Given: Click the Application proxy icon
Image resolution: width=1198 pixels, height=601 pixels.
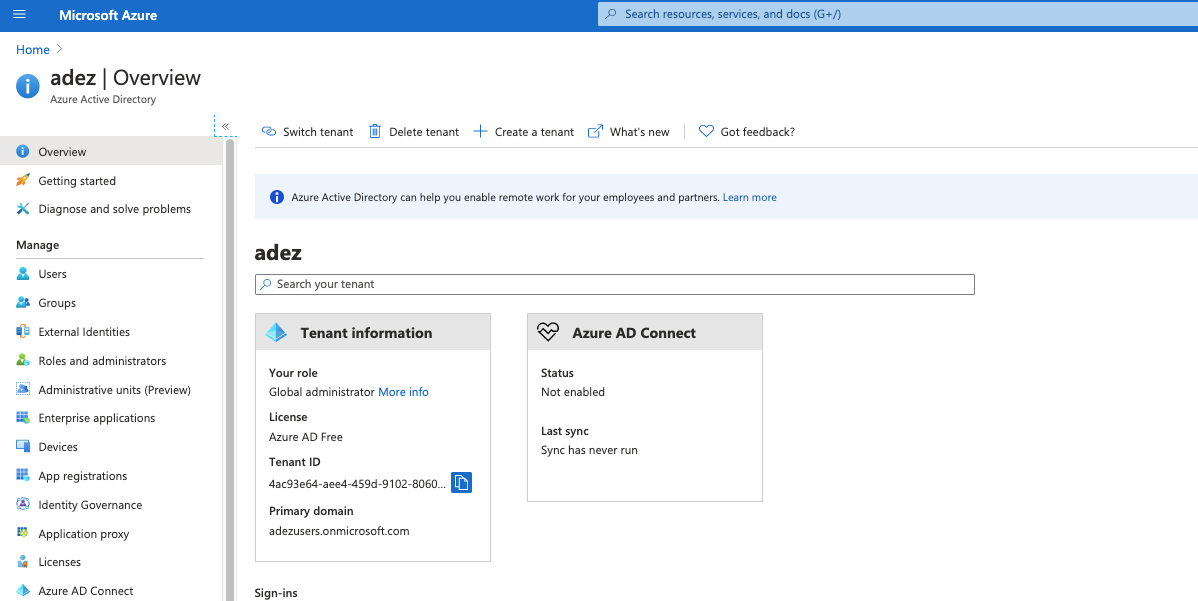Looking at the screenshot, I should pyautogui.click(x=23, y=534).
